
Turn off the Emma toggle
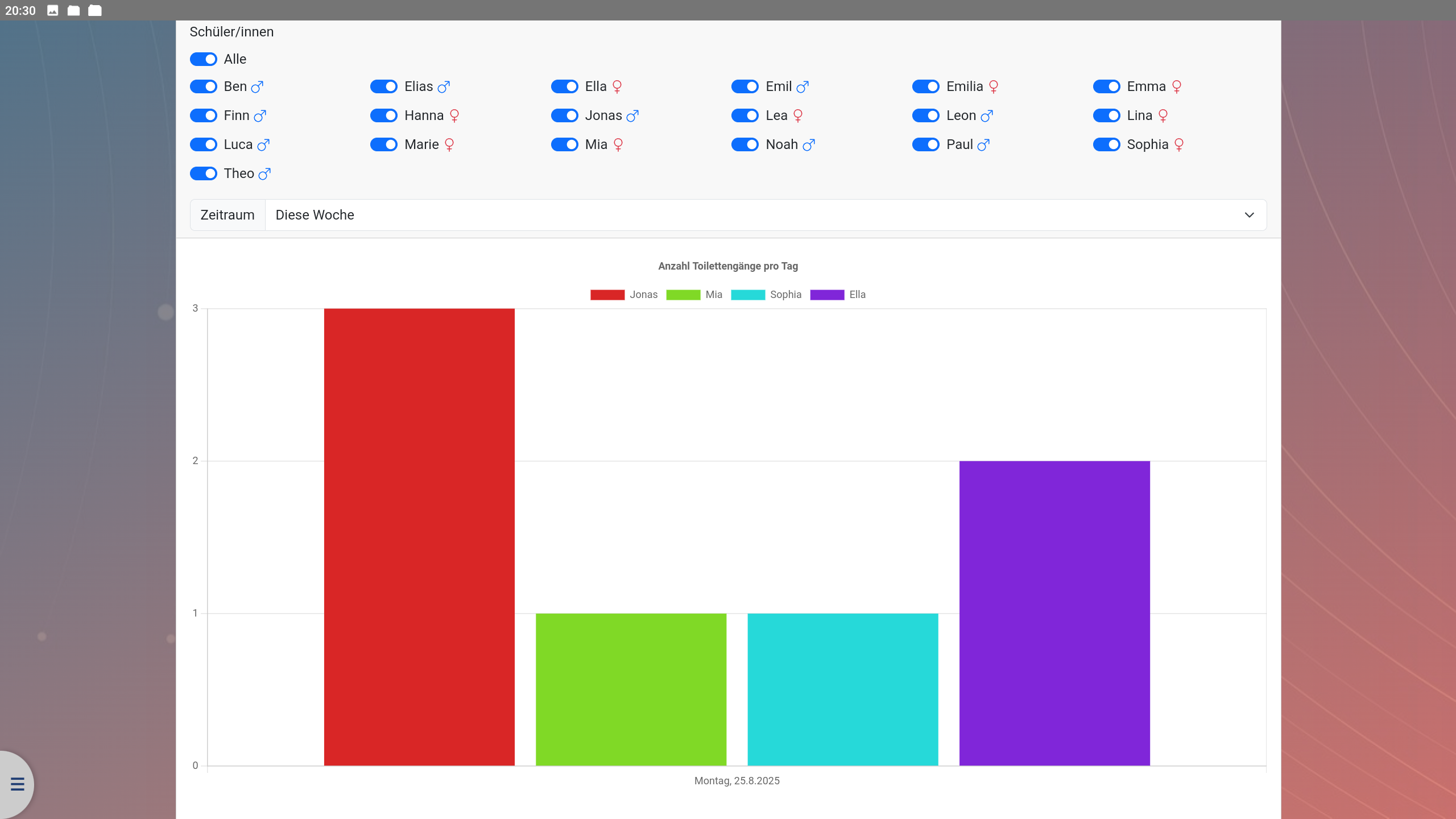pyautogui.click(x=1106, y=86)
